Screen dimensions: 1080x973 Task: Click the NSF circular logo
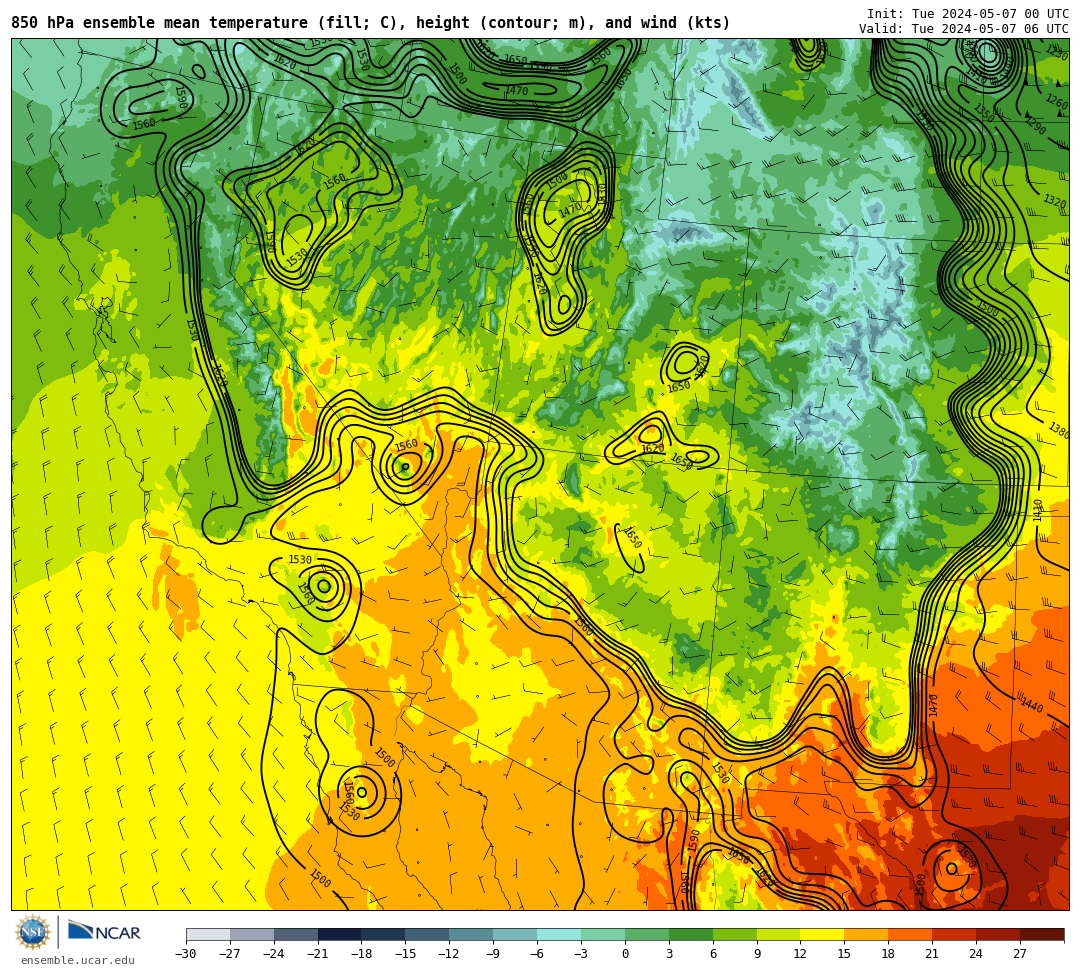32,933
